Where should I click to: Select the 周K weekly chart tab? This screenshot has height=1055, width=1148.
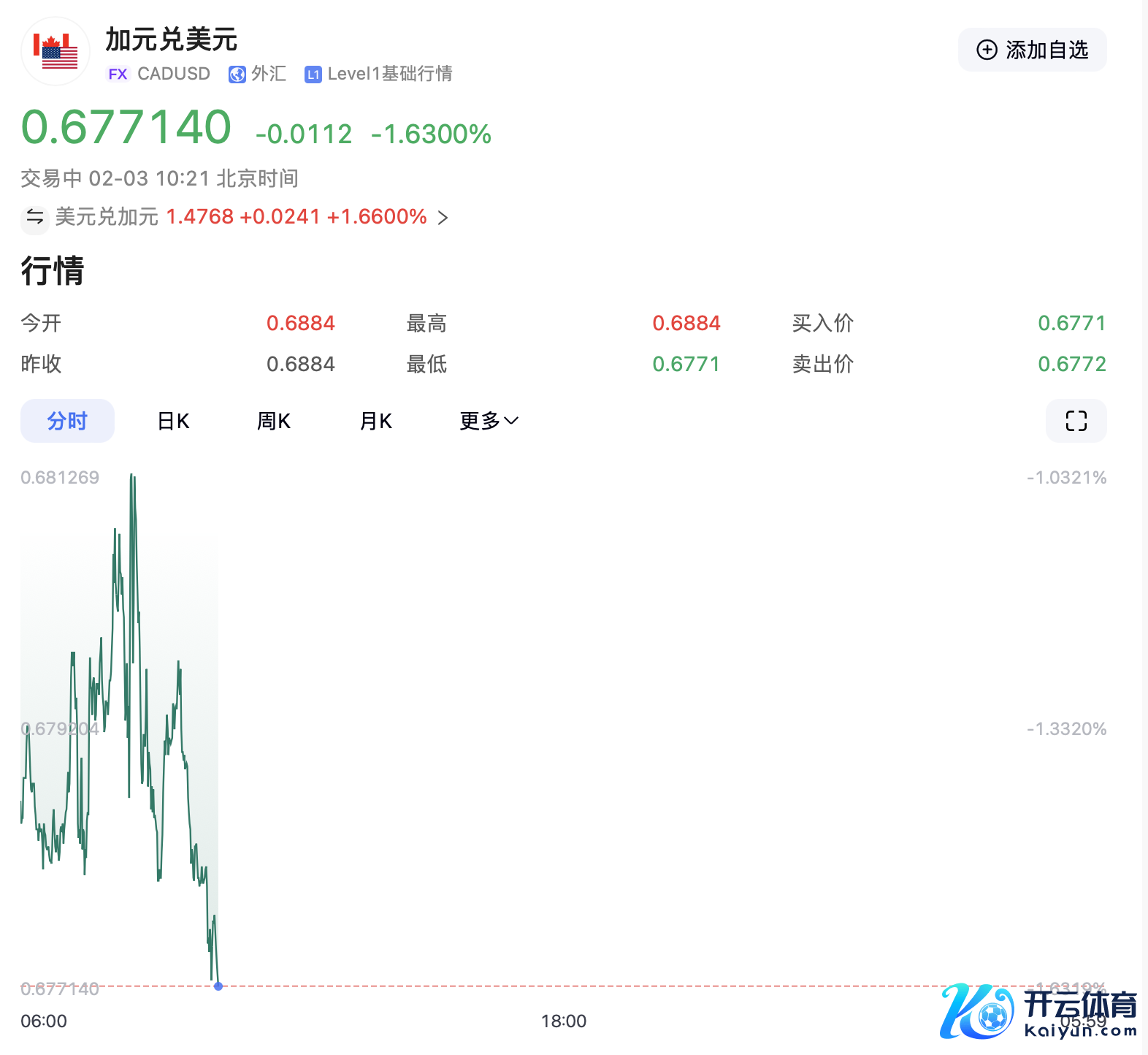[274, 421]
